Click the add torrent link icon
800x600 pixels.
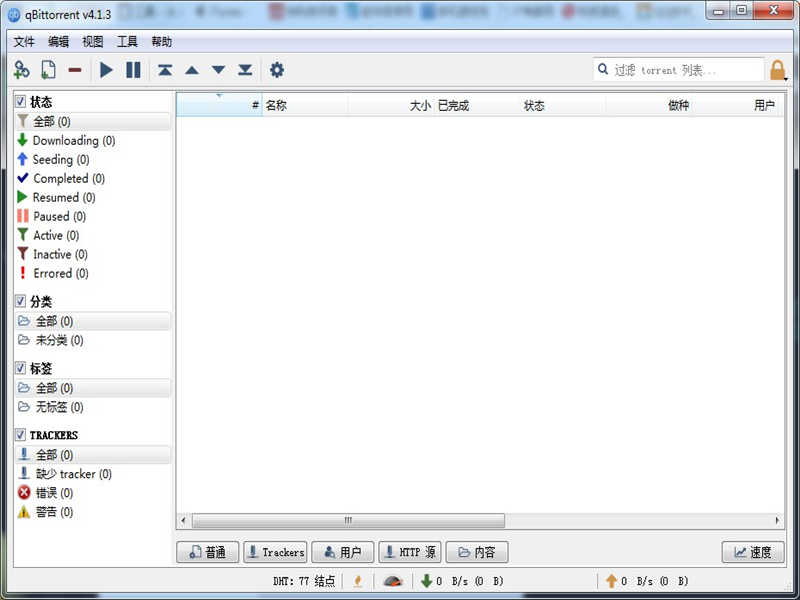pos(21,70)
